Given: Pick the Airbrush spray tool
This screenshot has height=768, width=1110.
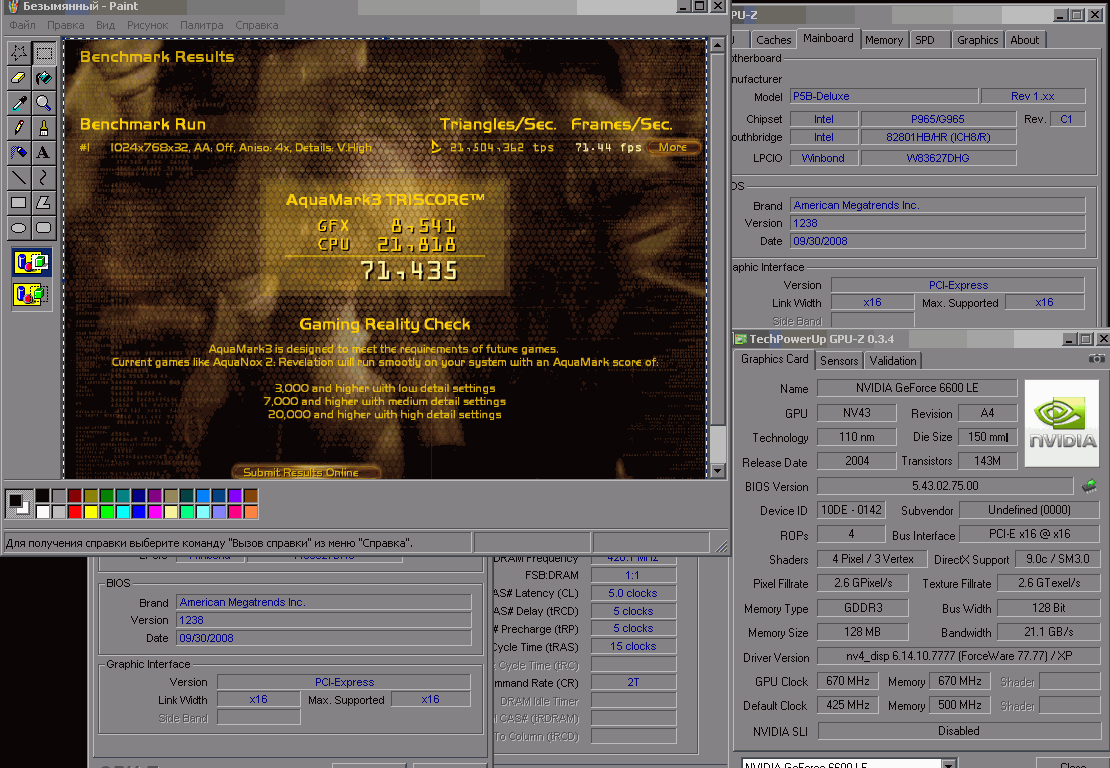Looking at the screenshot, I should coord(19,153).
